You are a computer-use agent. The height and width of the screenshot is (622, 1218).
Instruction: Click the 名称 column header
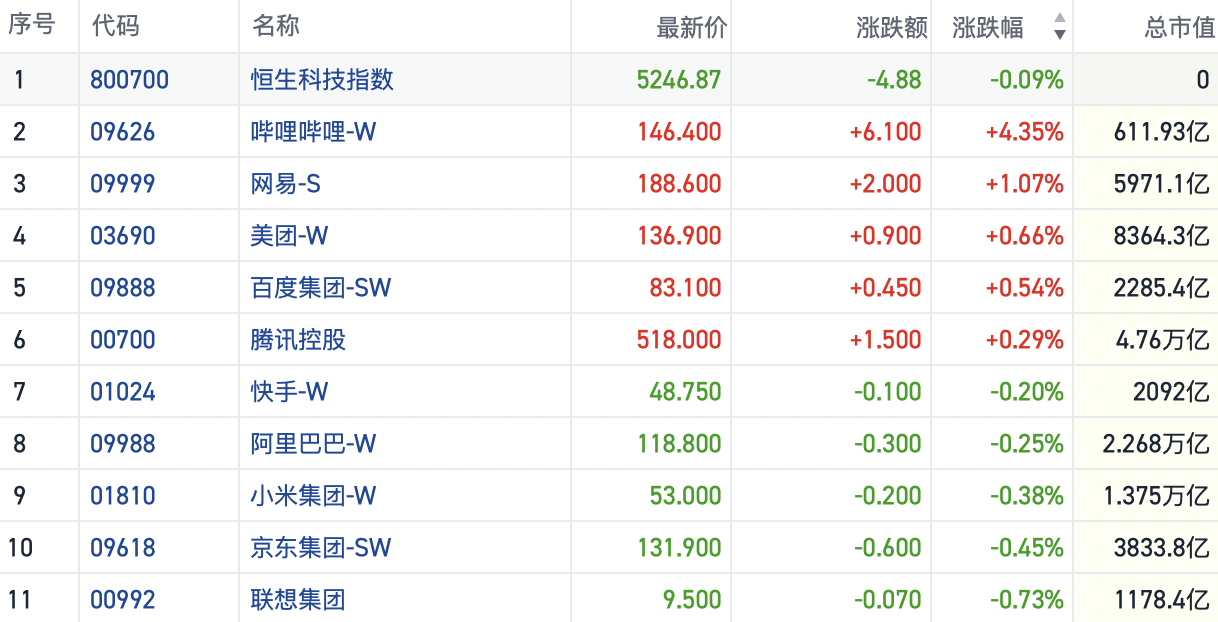[x=276, y=27]
